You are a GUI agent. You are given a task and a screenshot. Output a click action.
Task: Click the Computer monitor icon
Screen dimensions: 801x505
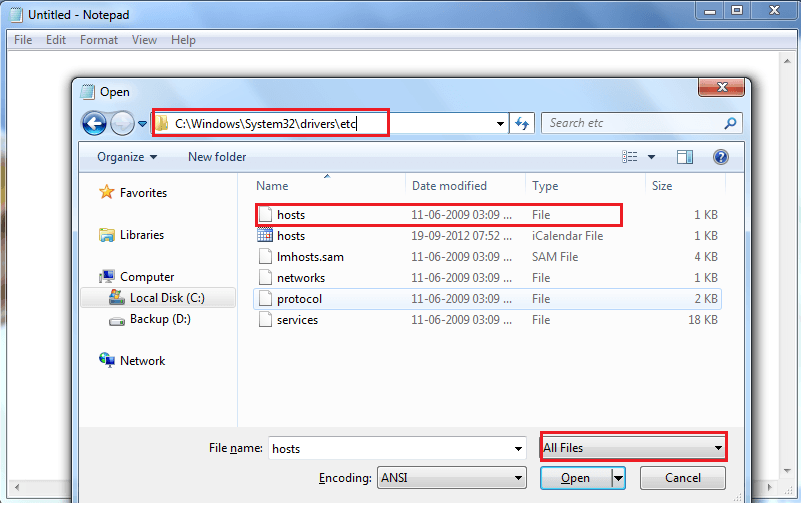(107, 276)
